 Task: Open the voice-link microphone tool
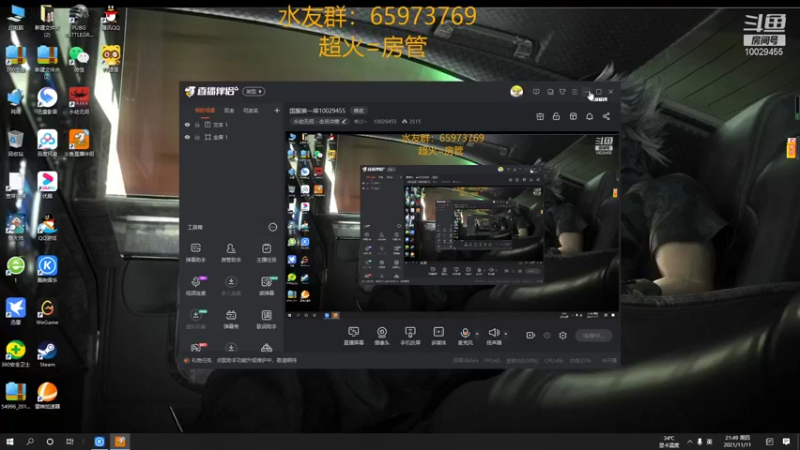(x=196, y=286)
